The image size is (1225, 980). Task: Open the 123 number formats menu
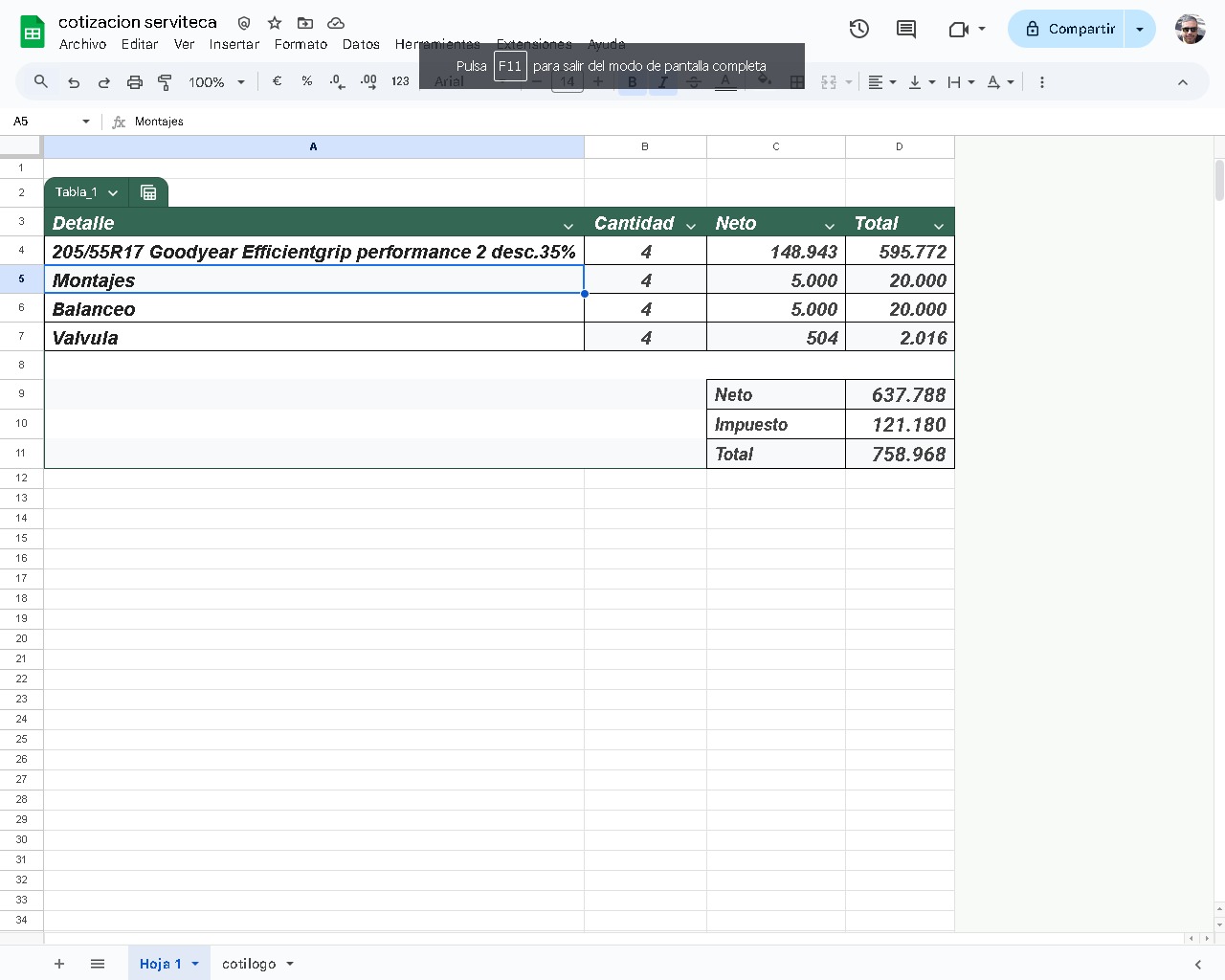[400, 82]
